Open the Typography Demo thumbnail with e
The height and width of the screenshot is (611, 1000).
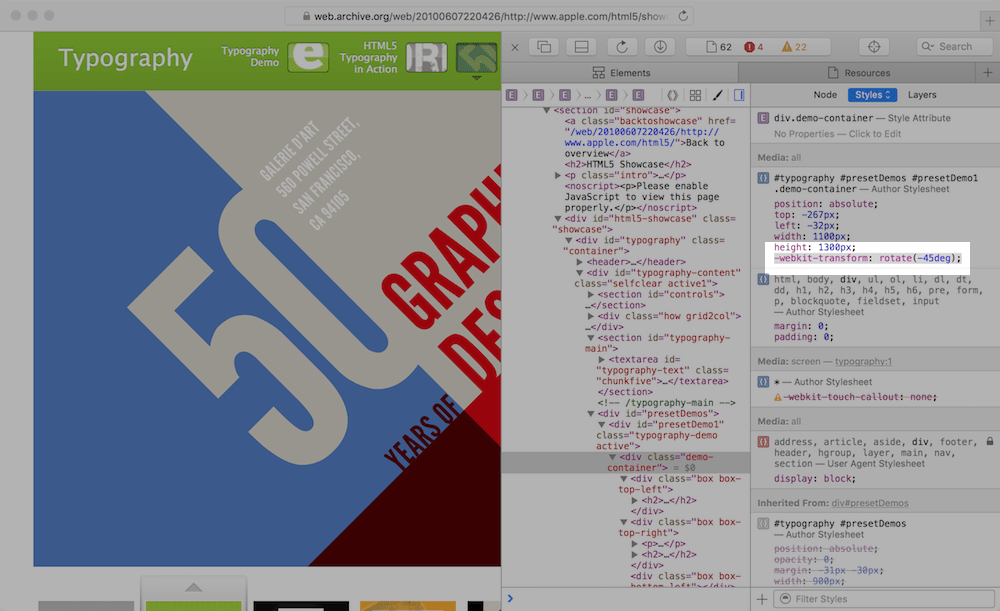308,57
